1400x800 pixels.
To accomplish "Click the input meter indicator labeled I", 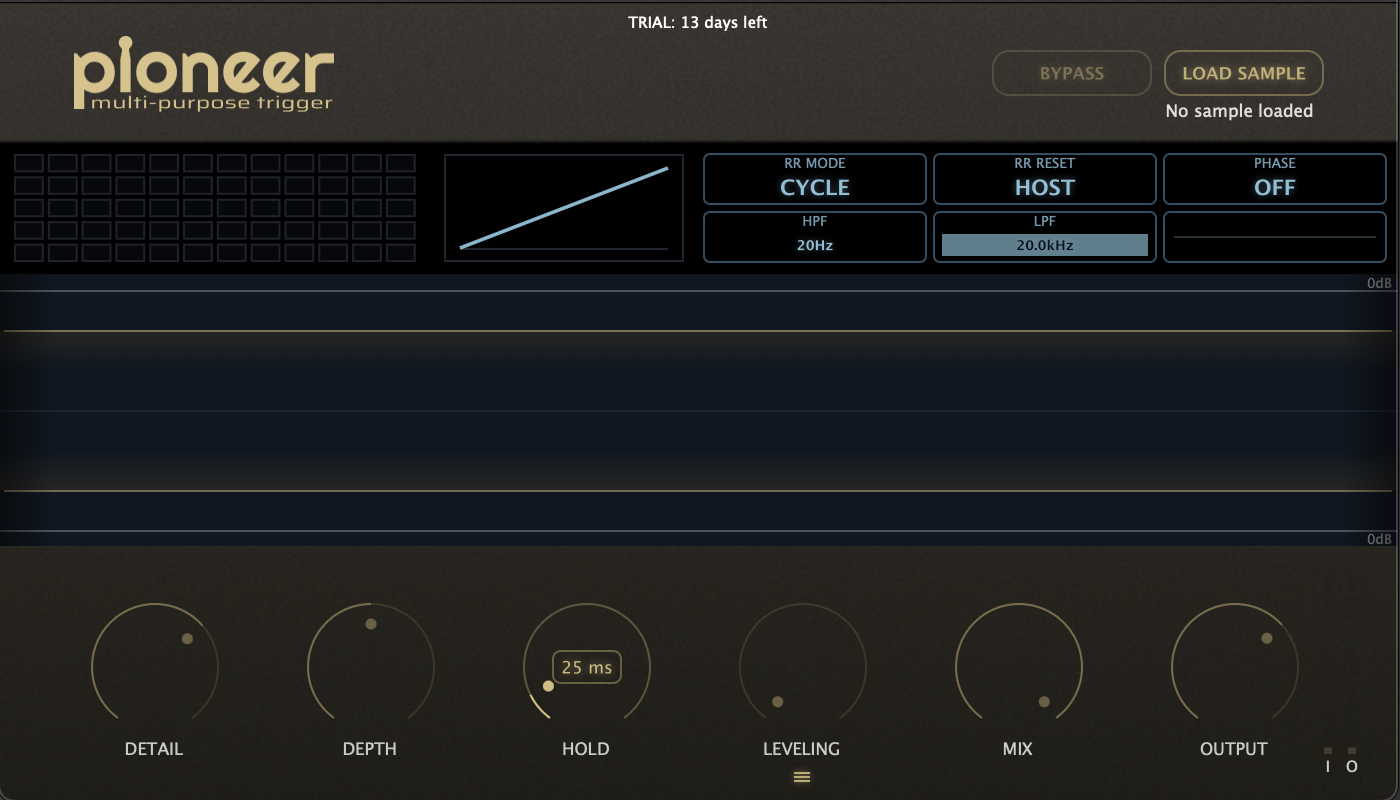I will point(1328,761).
